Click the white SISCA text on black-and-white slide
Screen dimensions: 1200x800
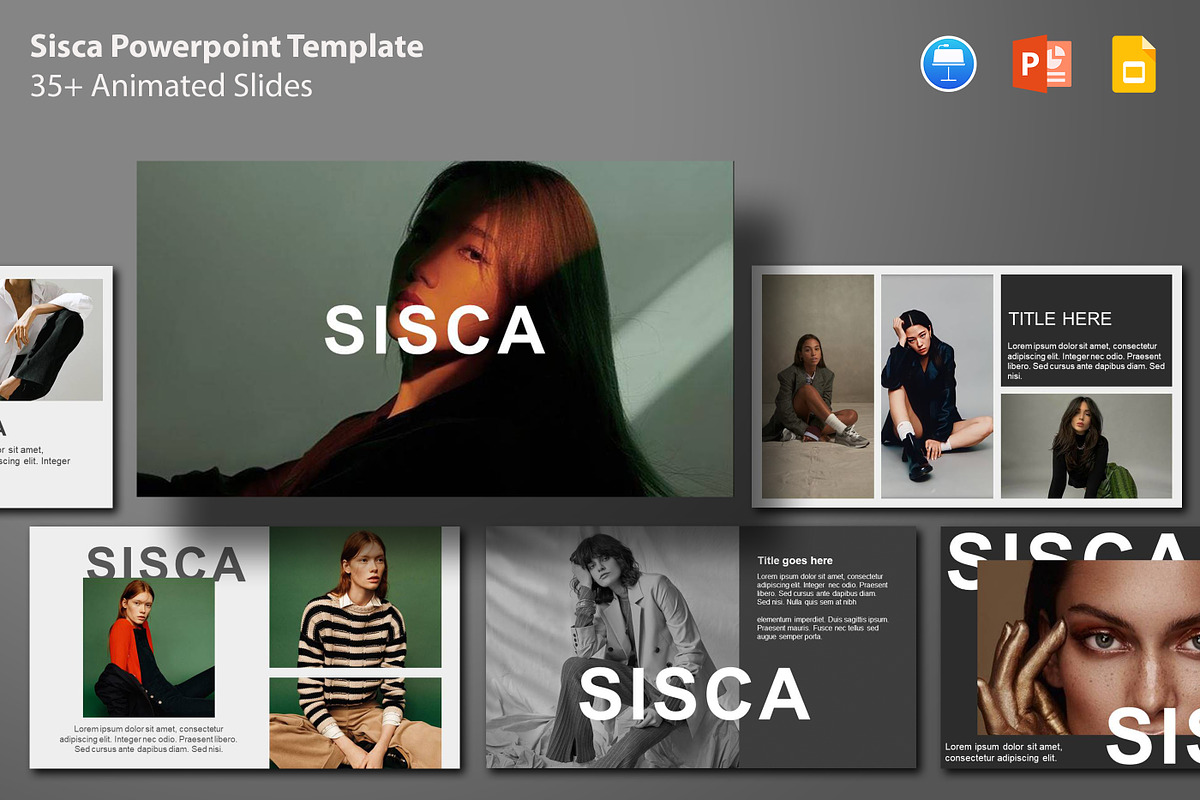pos(694,694)
